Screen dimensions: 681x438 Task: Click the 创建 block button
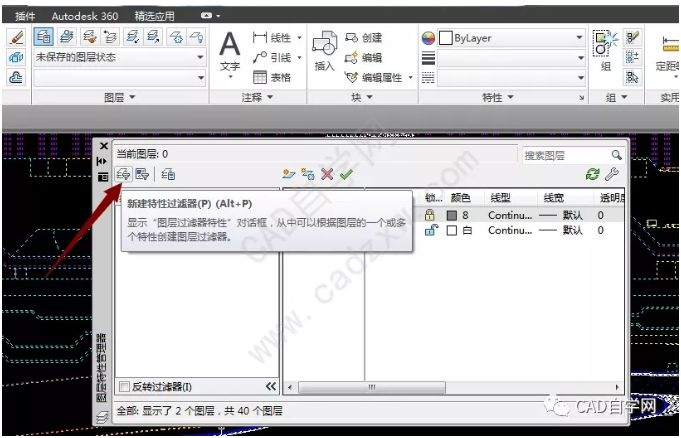364,38
